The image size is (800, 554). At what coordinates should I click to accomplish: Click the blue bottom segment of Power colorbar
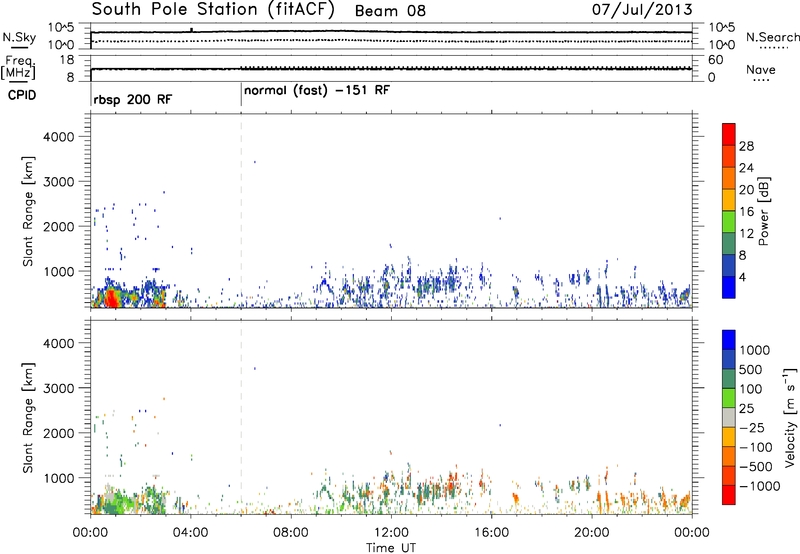point(729,287)
